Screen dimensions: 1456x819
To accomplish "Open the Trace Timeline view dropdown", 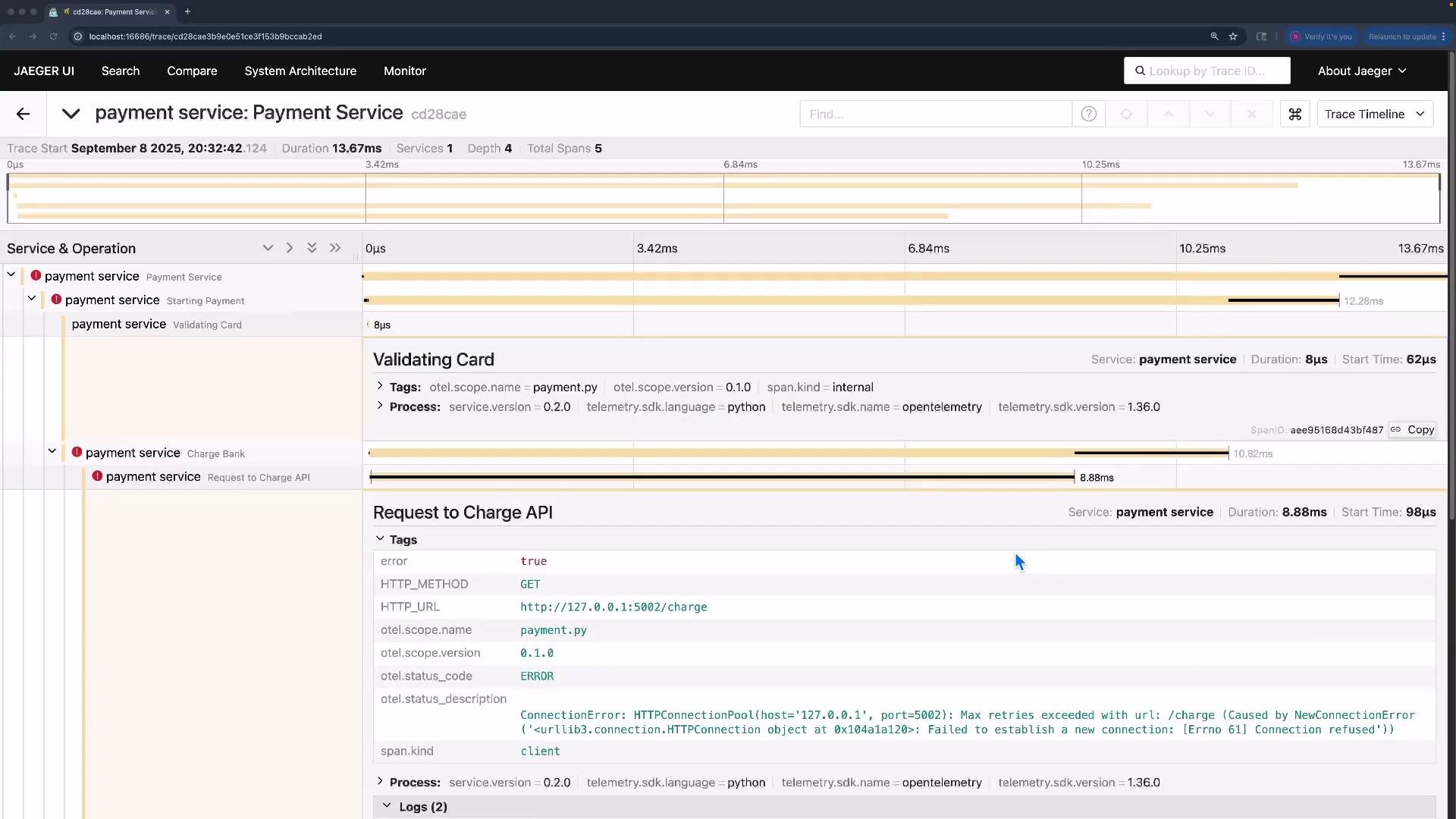I will (x=1375, y=114).
